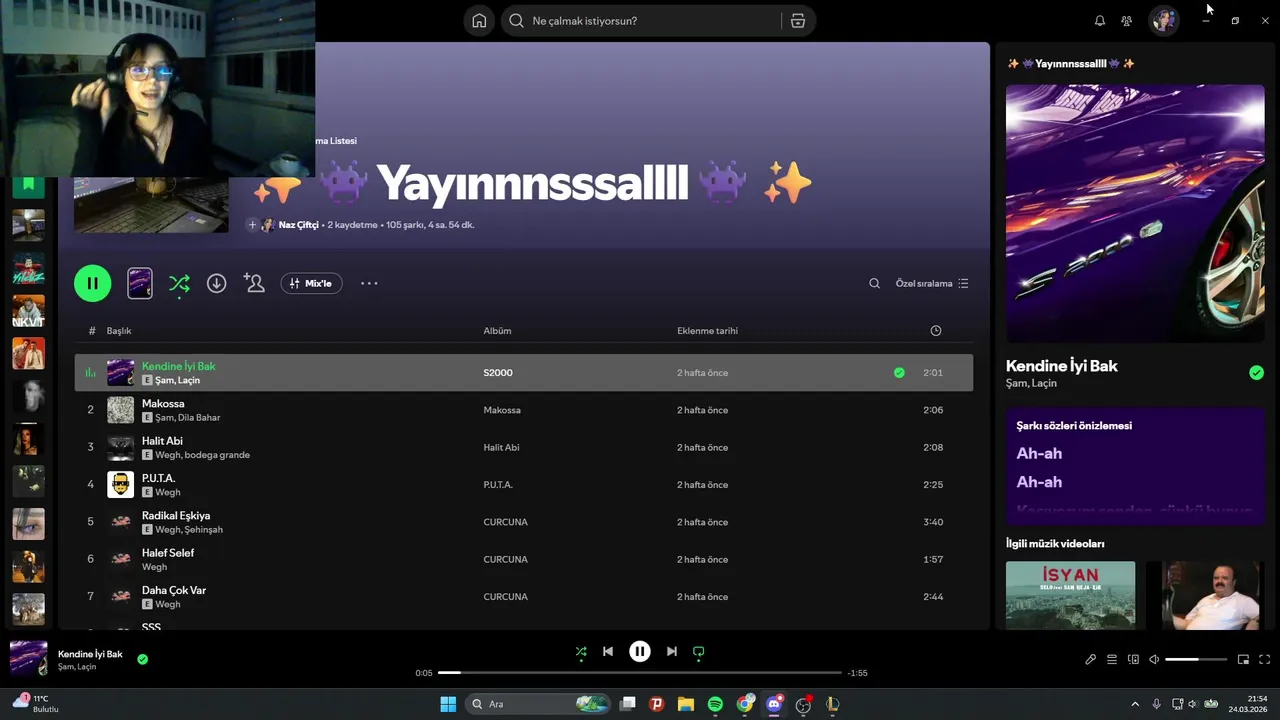Image resolution: width=1280 pixels, height=720 pixels.
Task: Play the 'İSYAN' related music video thumbnail
Action: [x=1070, y=595]
